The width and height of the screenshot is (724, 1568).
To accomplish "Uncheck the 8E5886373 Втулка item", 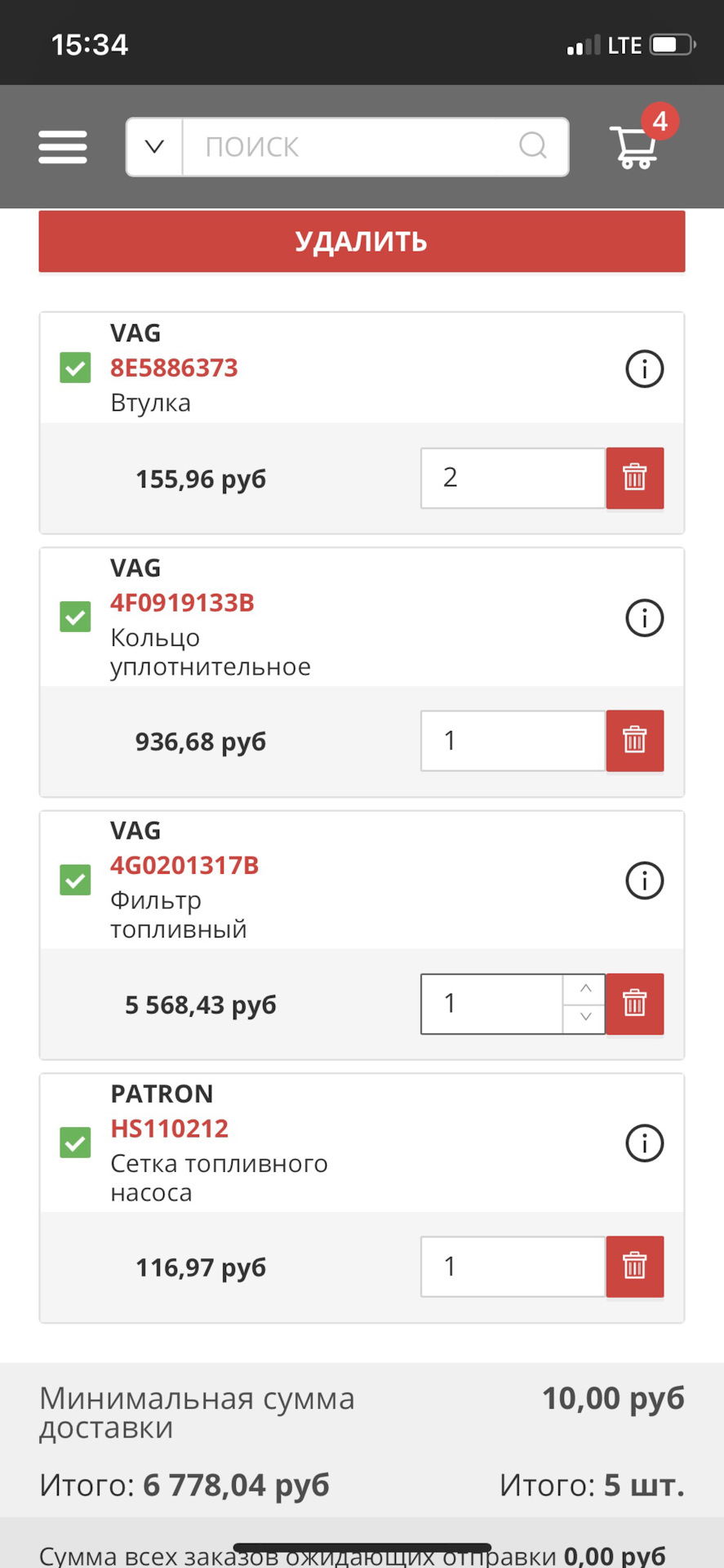I will (x=75, y=367).
